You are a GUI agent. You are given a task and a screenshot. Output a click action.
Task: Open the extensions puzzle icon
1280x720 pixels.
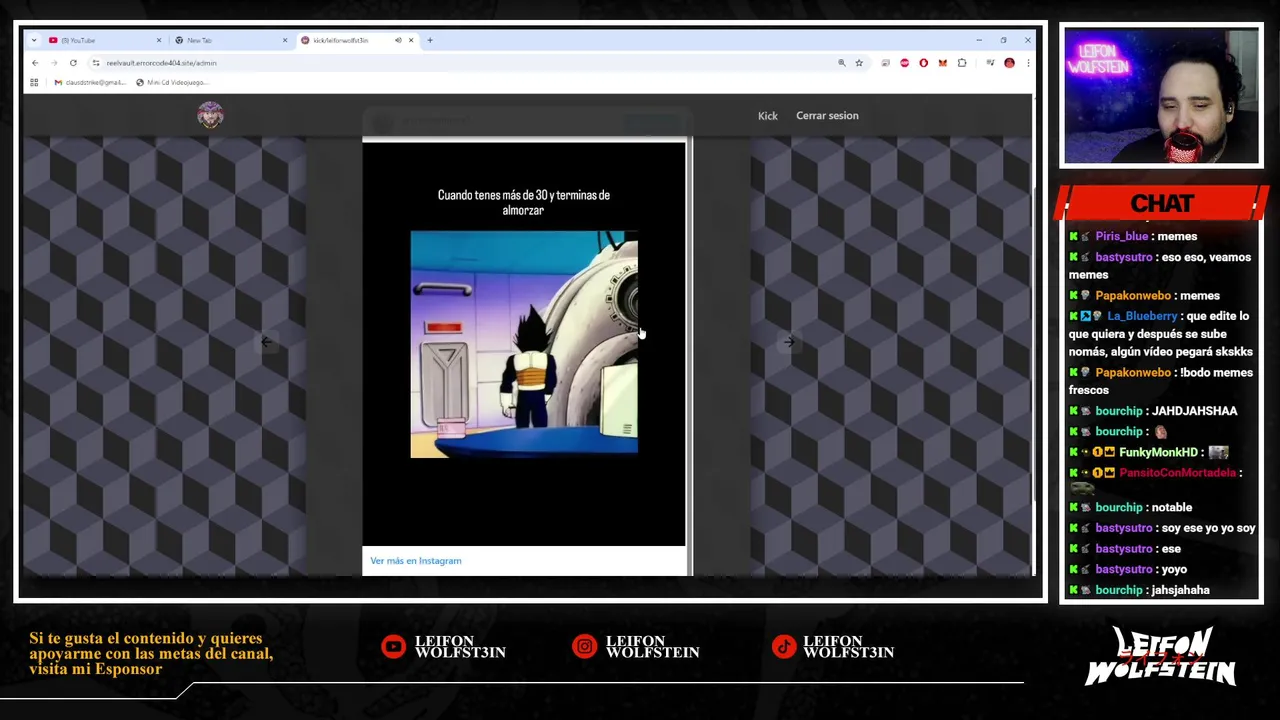pyautogui.click(x=962, y=63)
